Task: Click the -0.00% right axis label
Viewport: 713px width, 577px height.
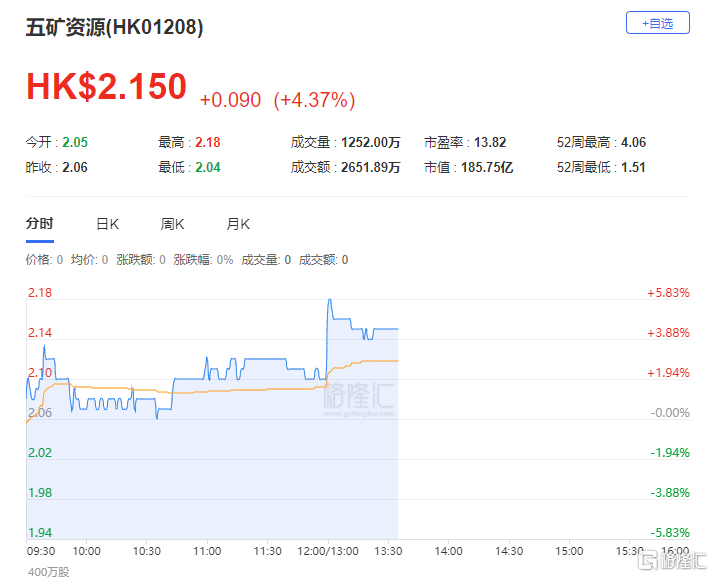Action: click(x=670, y=413)
